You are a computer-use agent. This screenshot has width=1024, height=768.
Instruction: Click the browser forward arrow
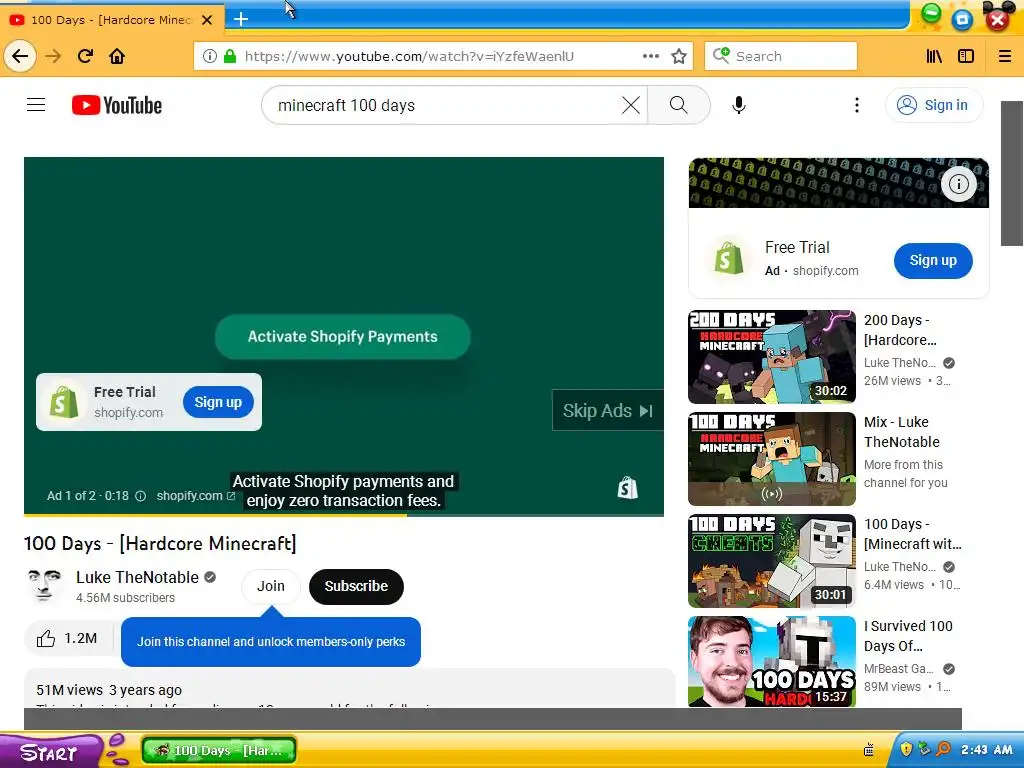point(53,56)
